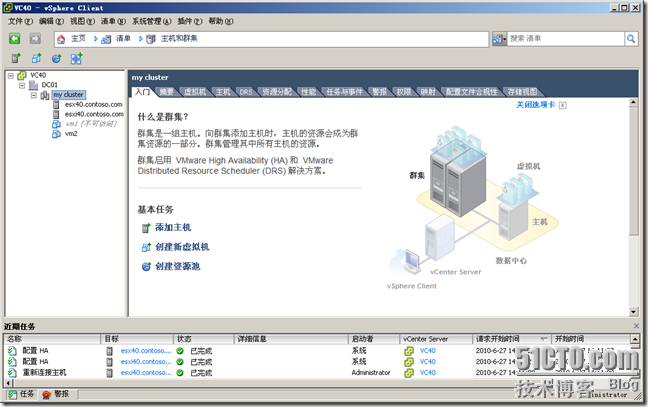Click the 添加主机 (Add host) link
Viewport: 648px width, 407px height.
click(173, 227)
